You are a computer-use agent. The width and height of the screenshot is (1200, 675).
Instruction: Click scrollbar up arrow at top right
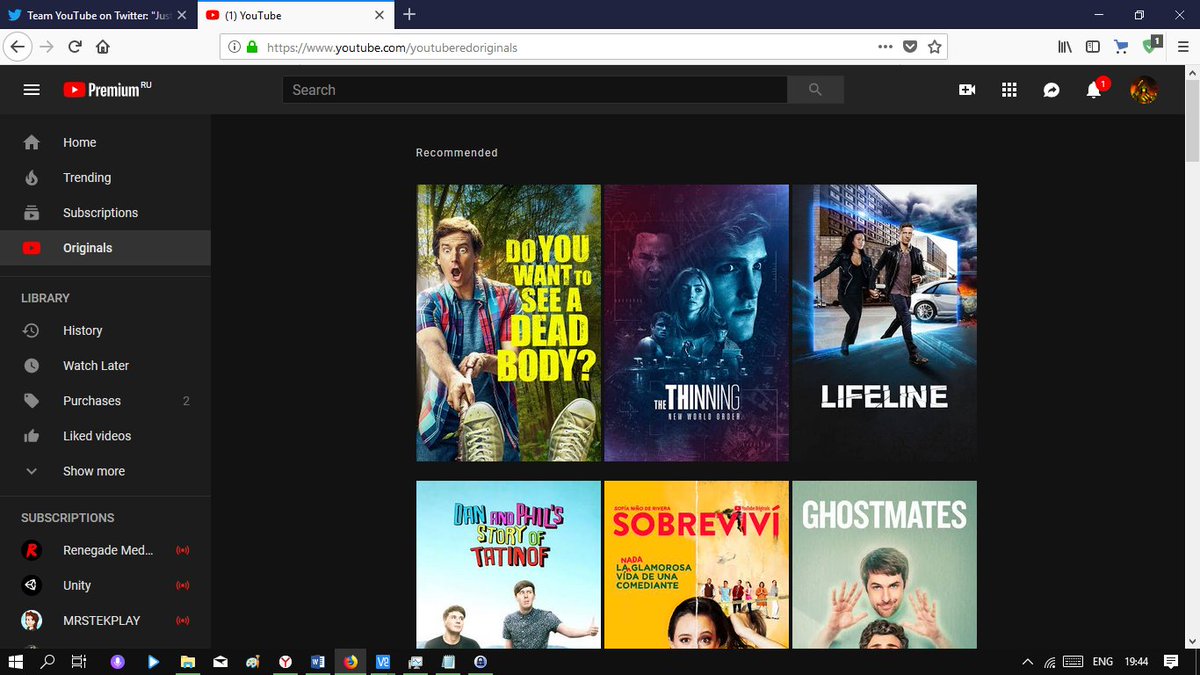(x=1192, y=72)
